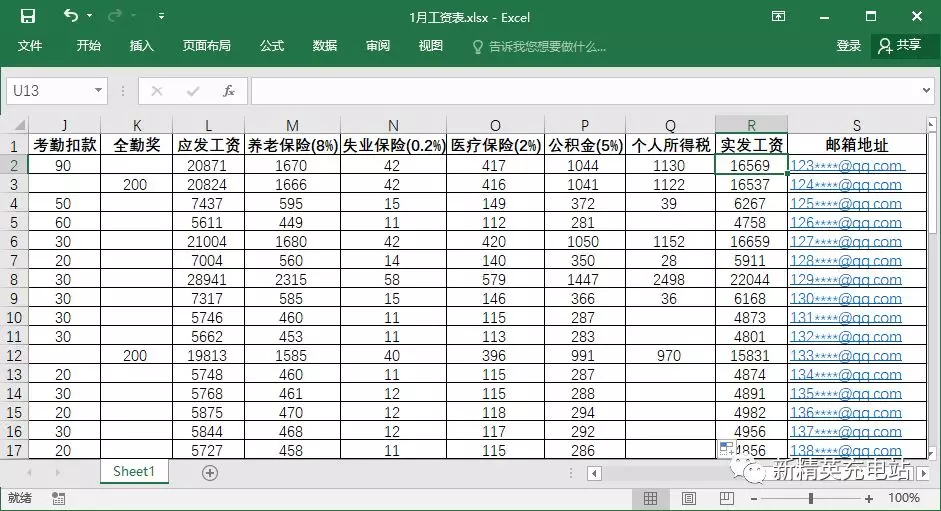Open the Customize Quick Access Toolbar dropdown
Image resolution: width=941 pixels, height=511 pixels.
[161, 16]
